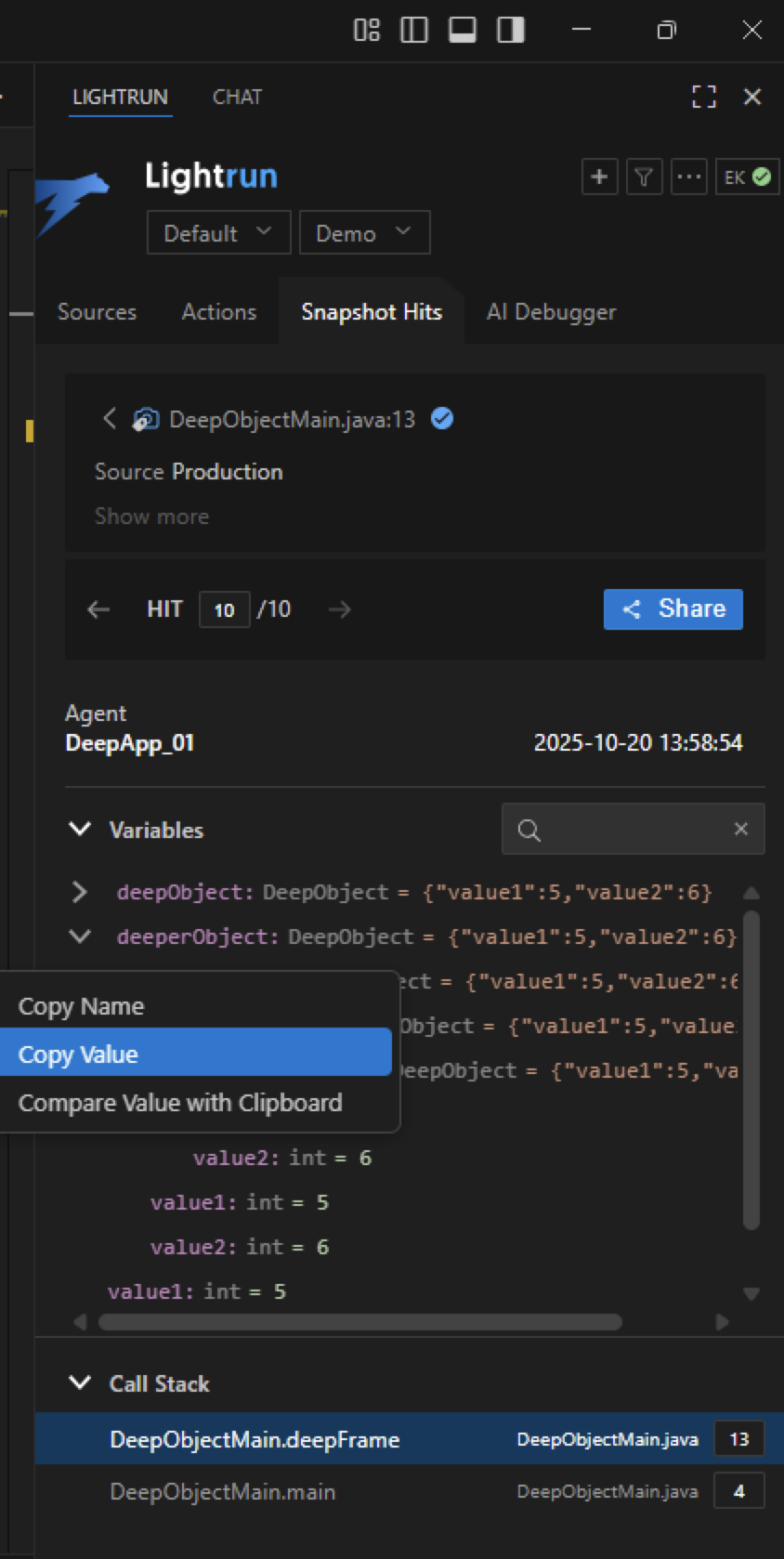Click the Share button

[673, 609]
